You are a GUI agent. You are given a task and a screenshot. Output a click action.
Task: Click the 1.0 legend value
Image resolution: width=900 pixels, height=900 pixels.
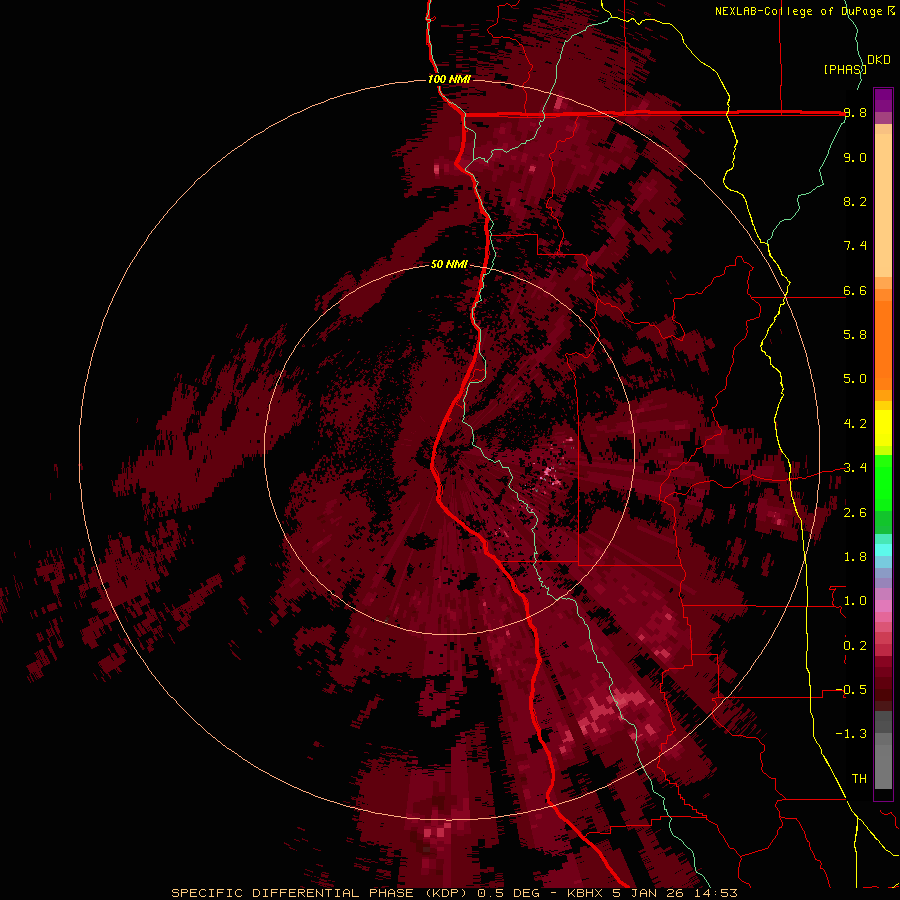tap(855, 601)
